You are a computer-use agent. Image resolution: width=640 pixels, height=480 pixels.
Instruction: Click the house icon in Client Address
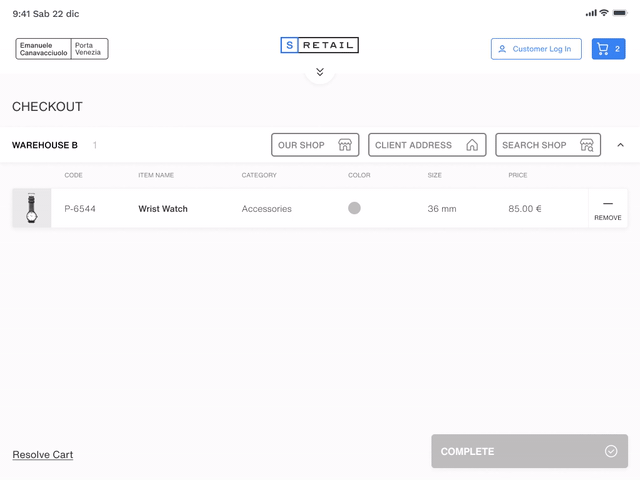click(472, 145)
